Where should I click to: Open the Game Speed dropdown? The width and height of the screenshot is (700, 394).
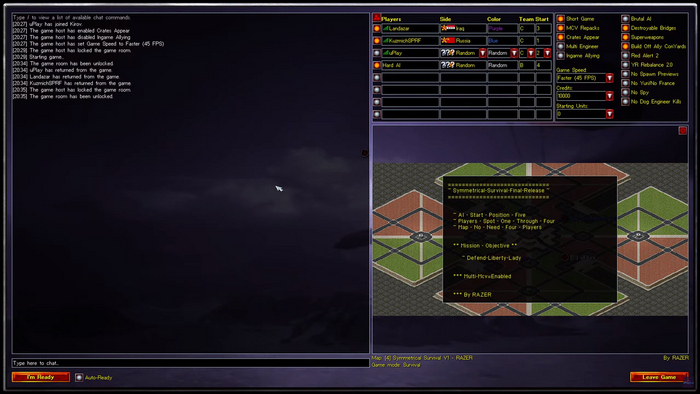coord(609,78)
